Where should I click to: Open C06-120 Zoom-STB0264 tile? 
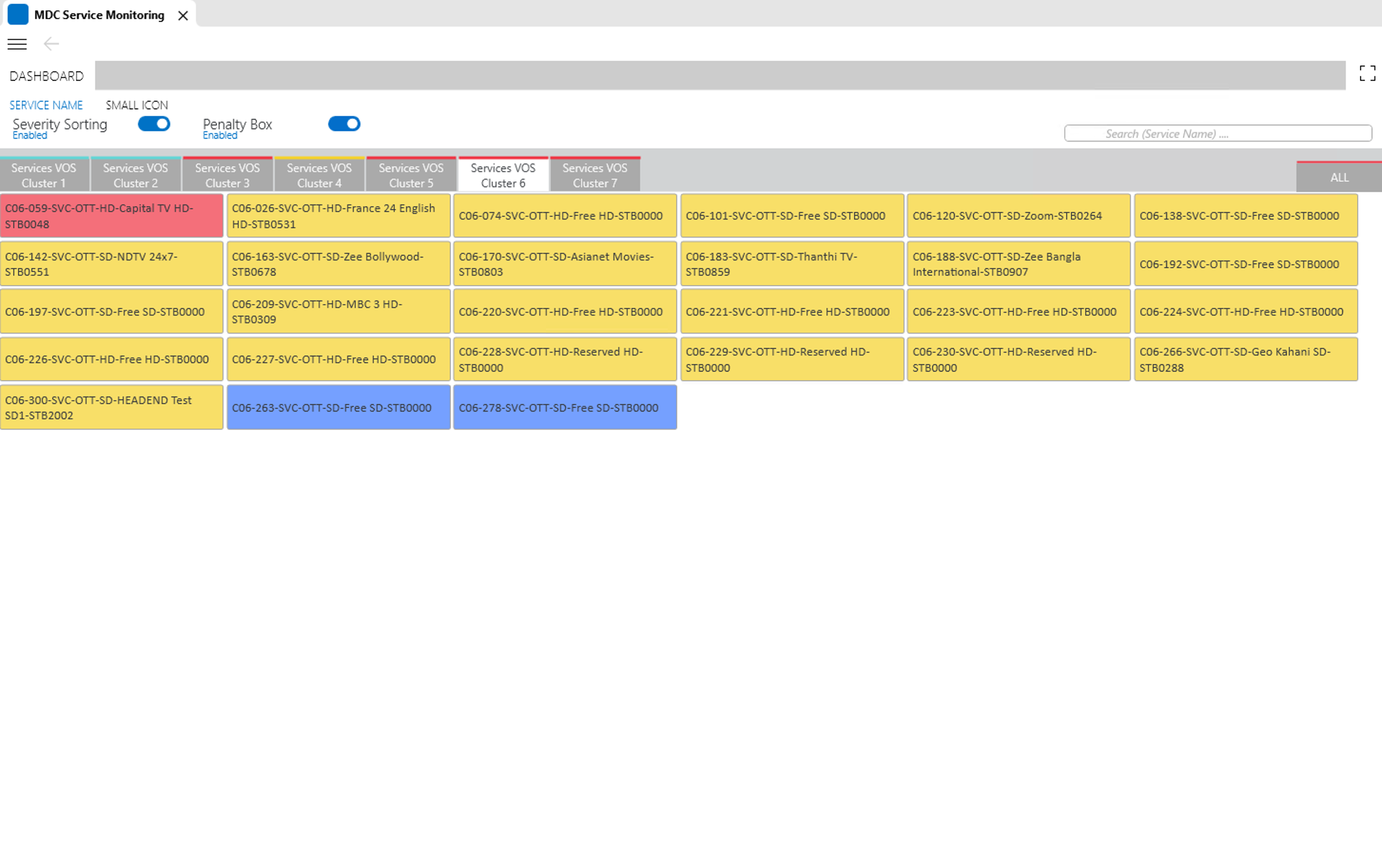pyautogui.click(x=1019, y=216)
